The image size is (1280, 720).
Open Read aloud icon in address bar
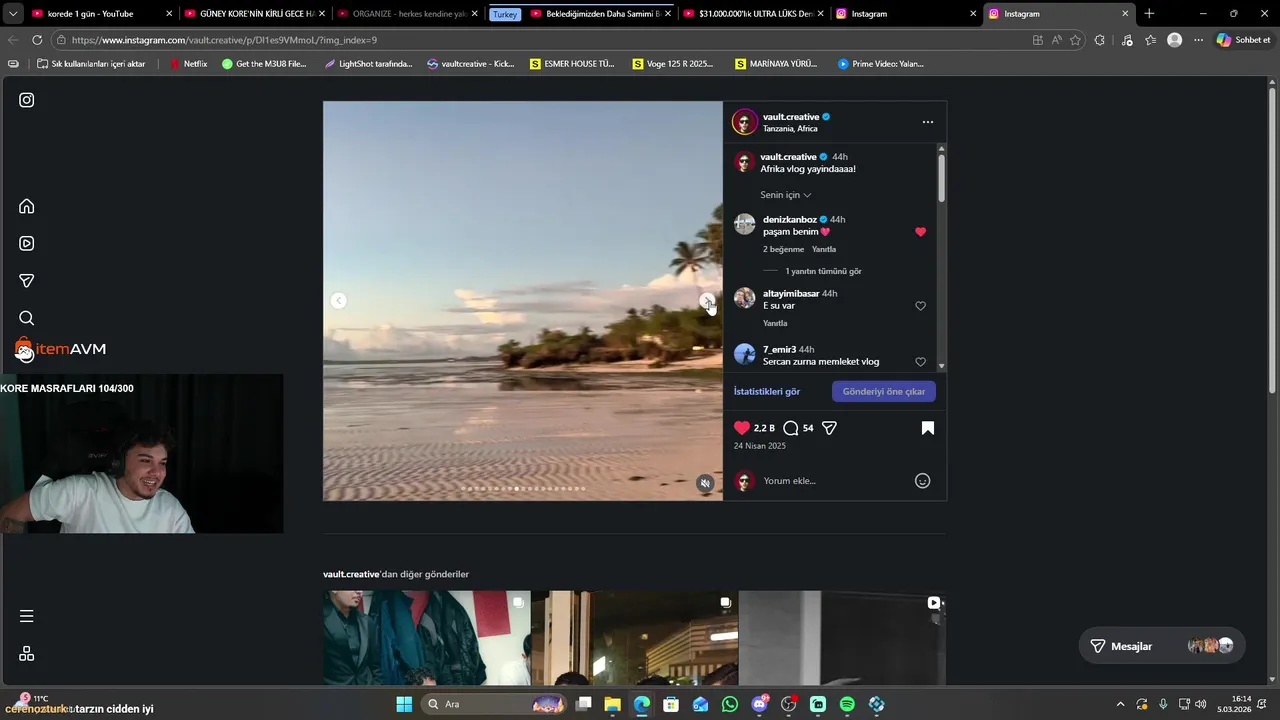[1057, 40]
